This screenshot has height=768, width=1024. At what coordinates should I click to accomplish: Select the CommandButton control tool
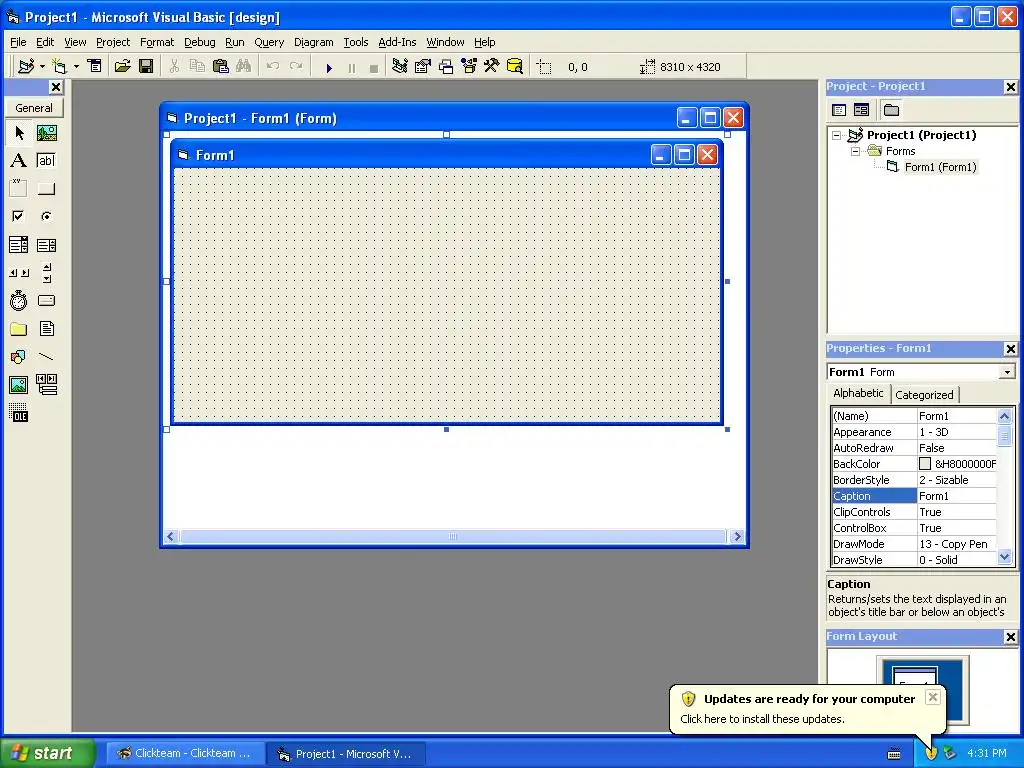click(x=46, y=188)
